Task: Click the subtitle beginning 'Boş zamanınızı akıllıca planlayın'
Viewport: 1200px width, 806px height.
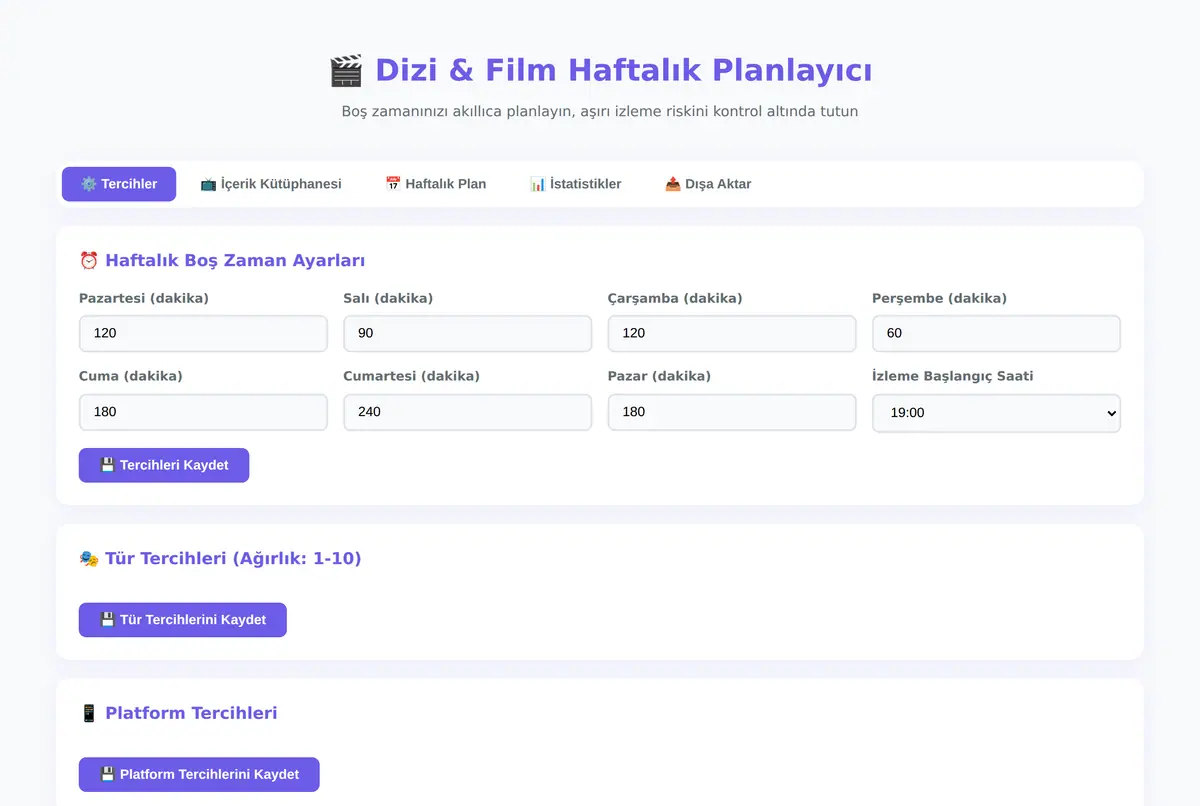Action: (600, 111)
